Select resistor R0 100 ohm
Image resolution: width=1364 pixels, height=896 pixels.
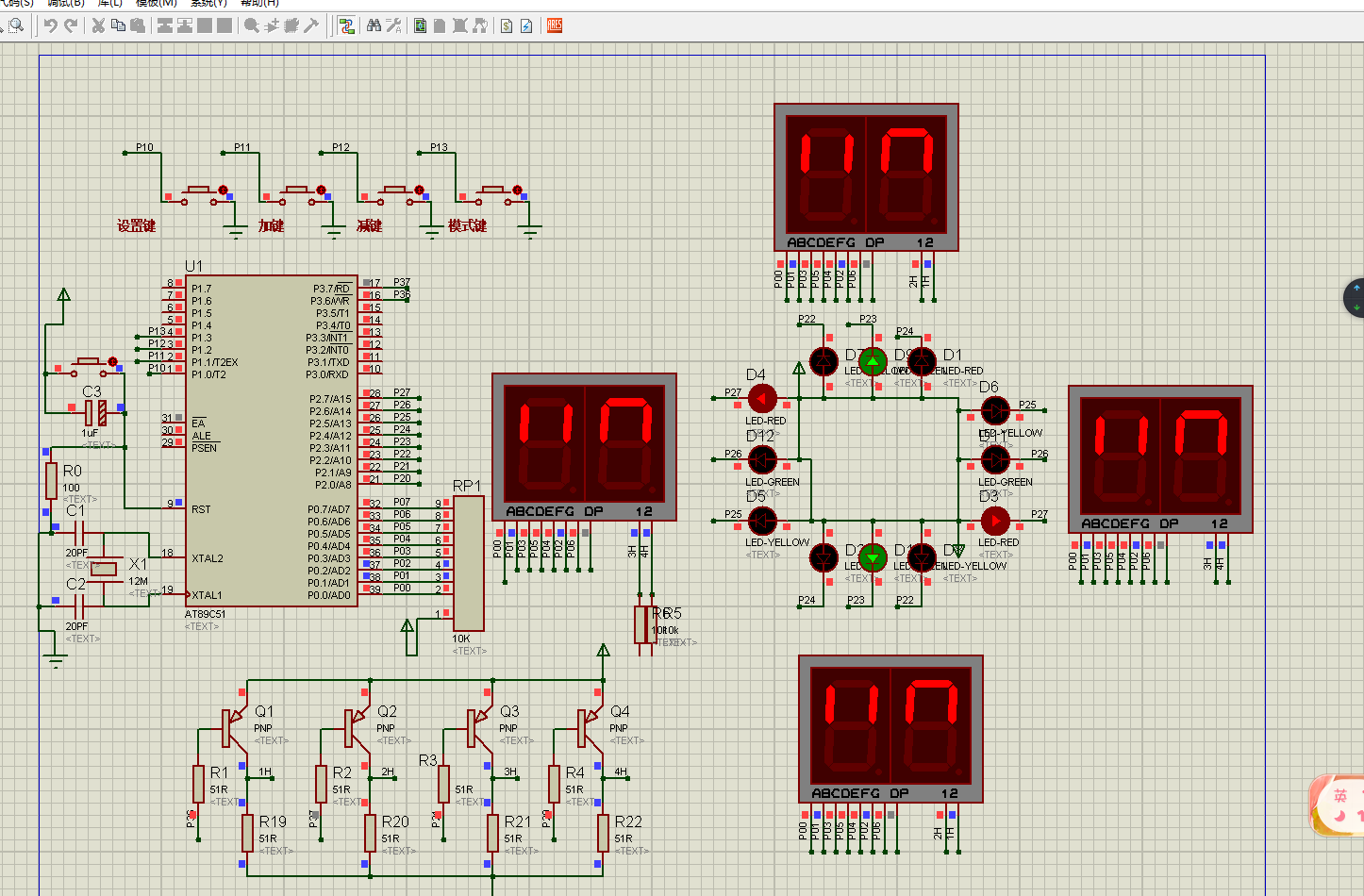pos(52,480)
